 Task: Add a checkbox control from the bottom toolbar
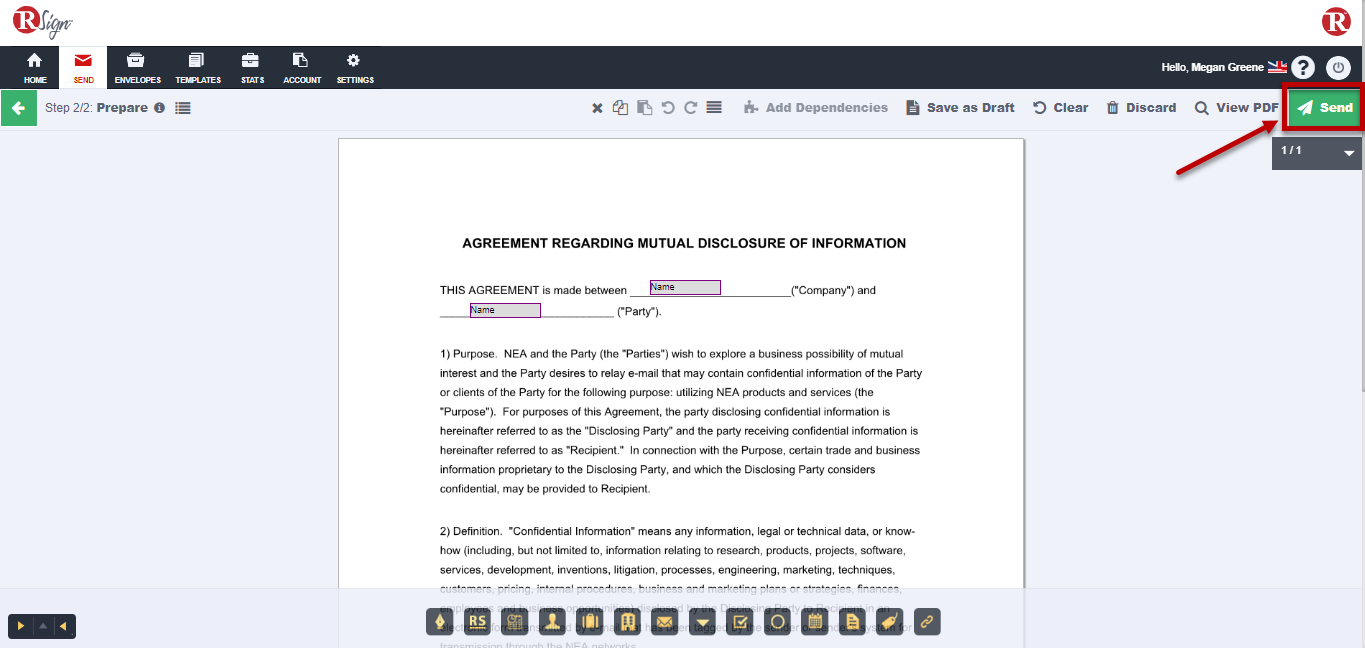pyautogui.click(x=740, y=622)
